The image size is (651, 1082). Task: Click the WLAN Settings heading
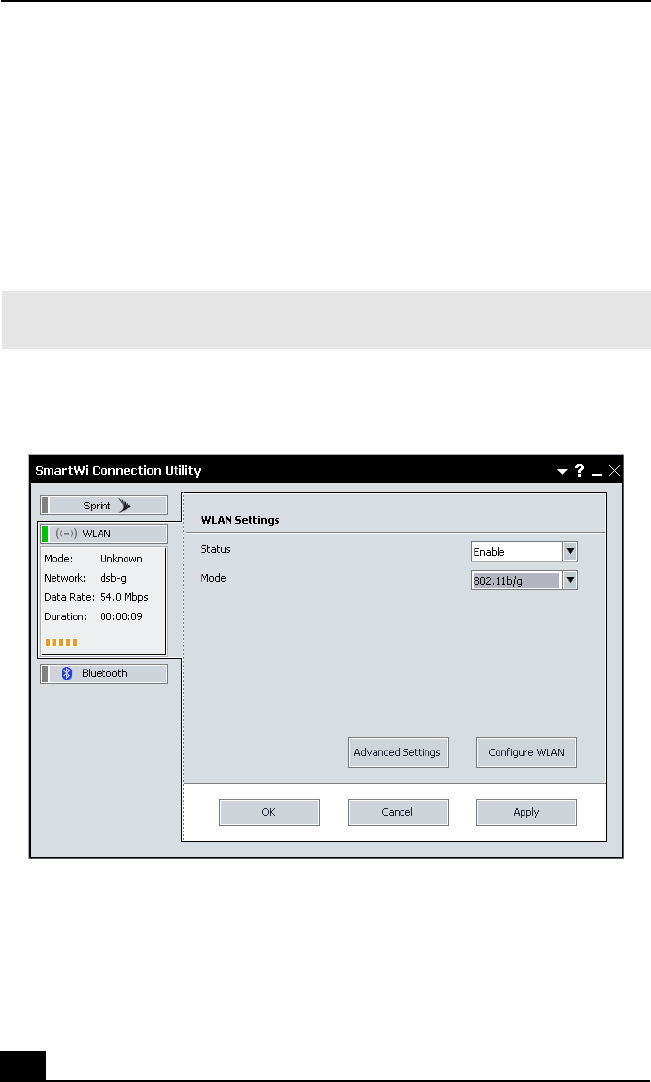(x=240, y=520)
